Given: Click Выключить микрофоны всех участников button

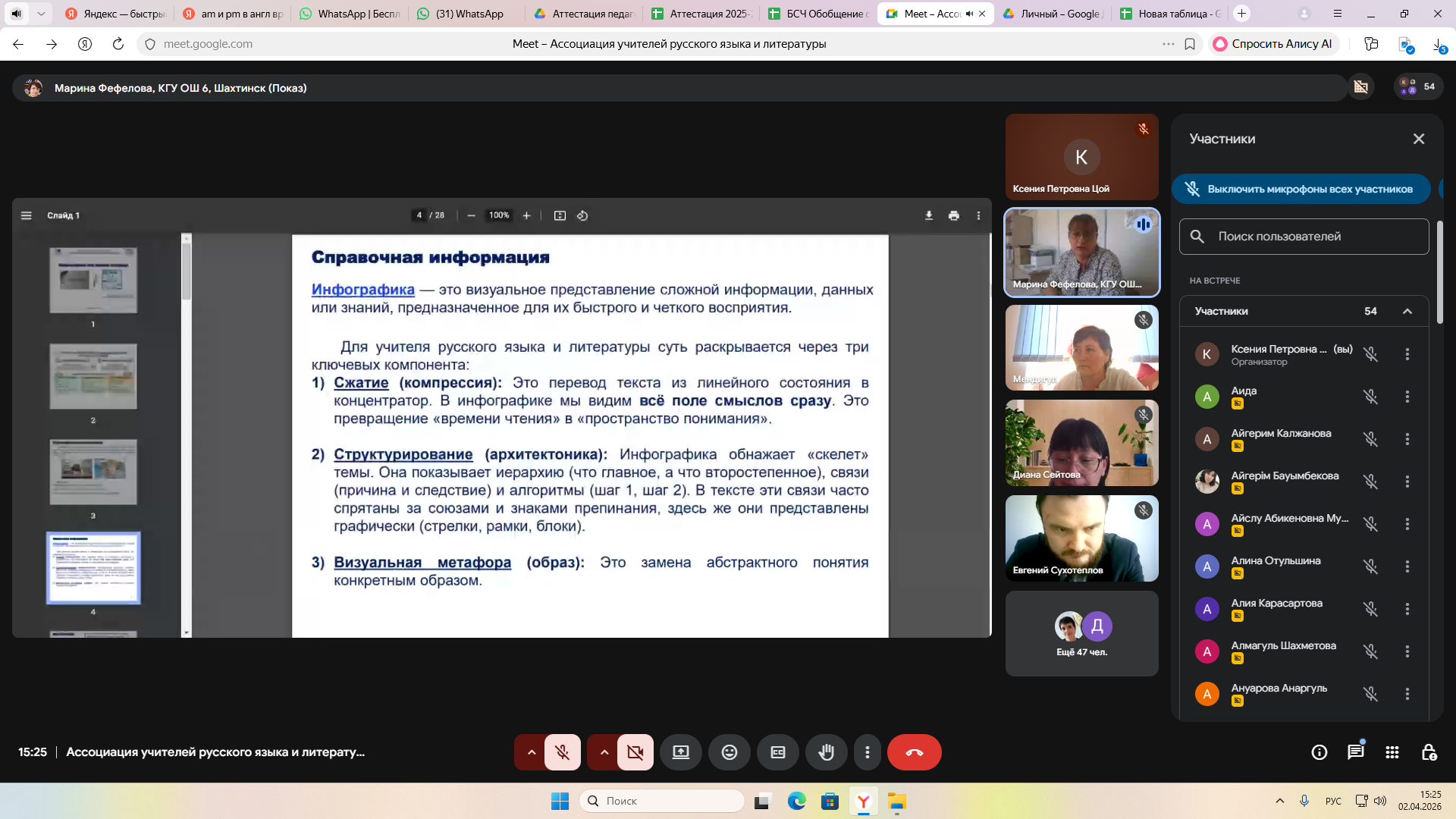Looking at the screenshot, I should coord(1301,189).
